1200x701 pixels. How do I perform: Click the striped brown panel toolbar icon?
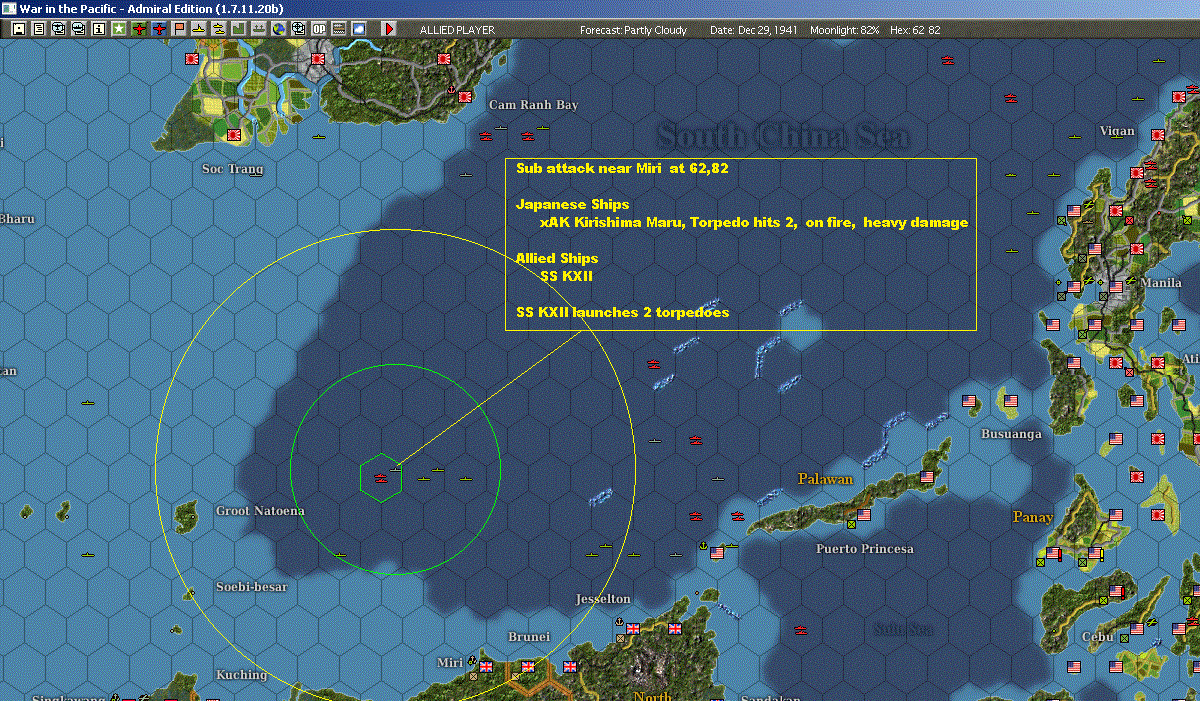point(339,29)
